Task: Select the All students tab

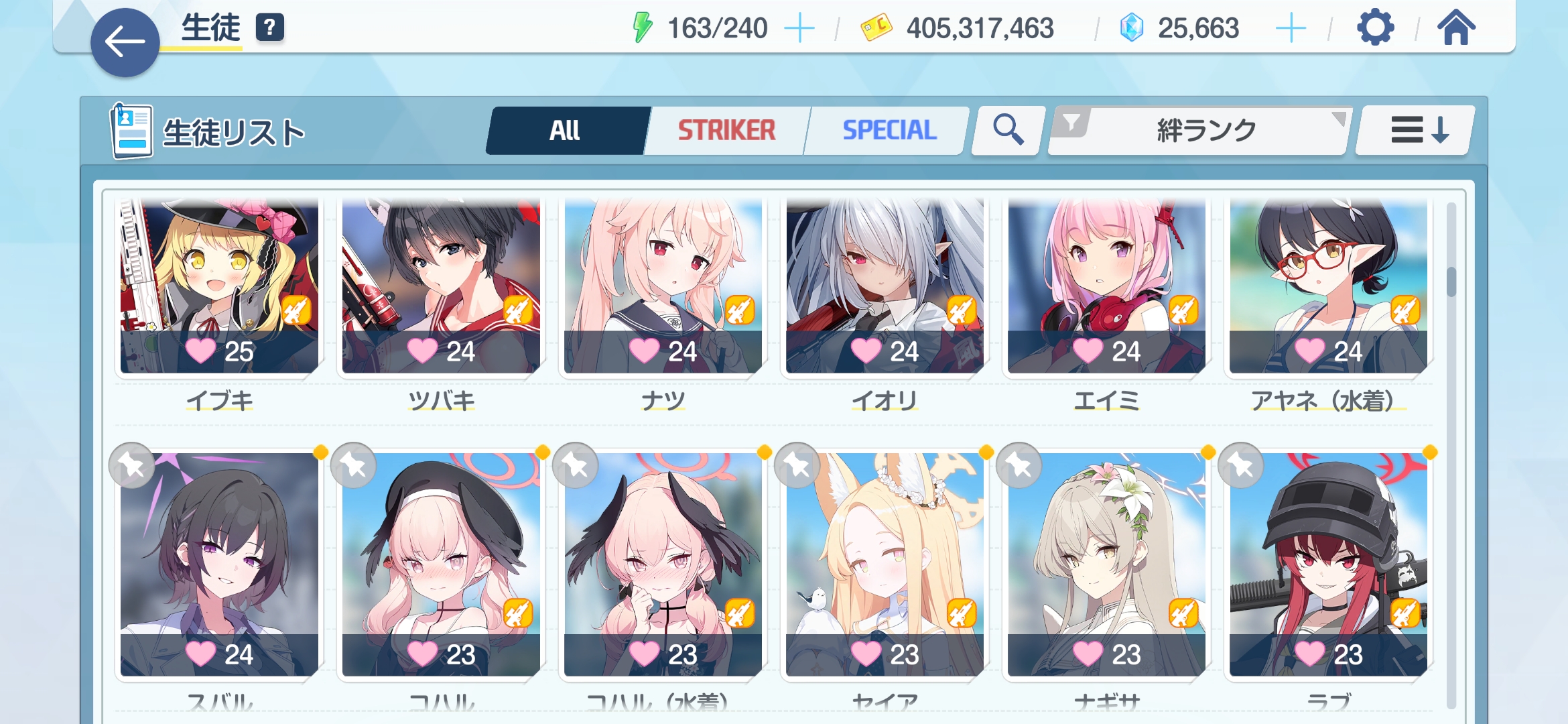Action: coord(566,130)
